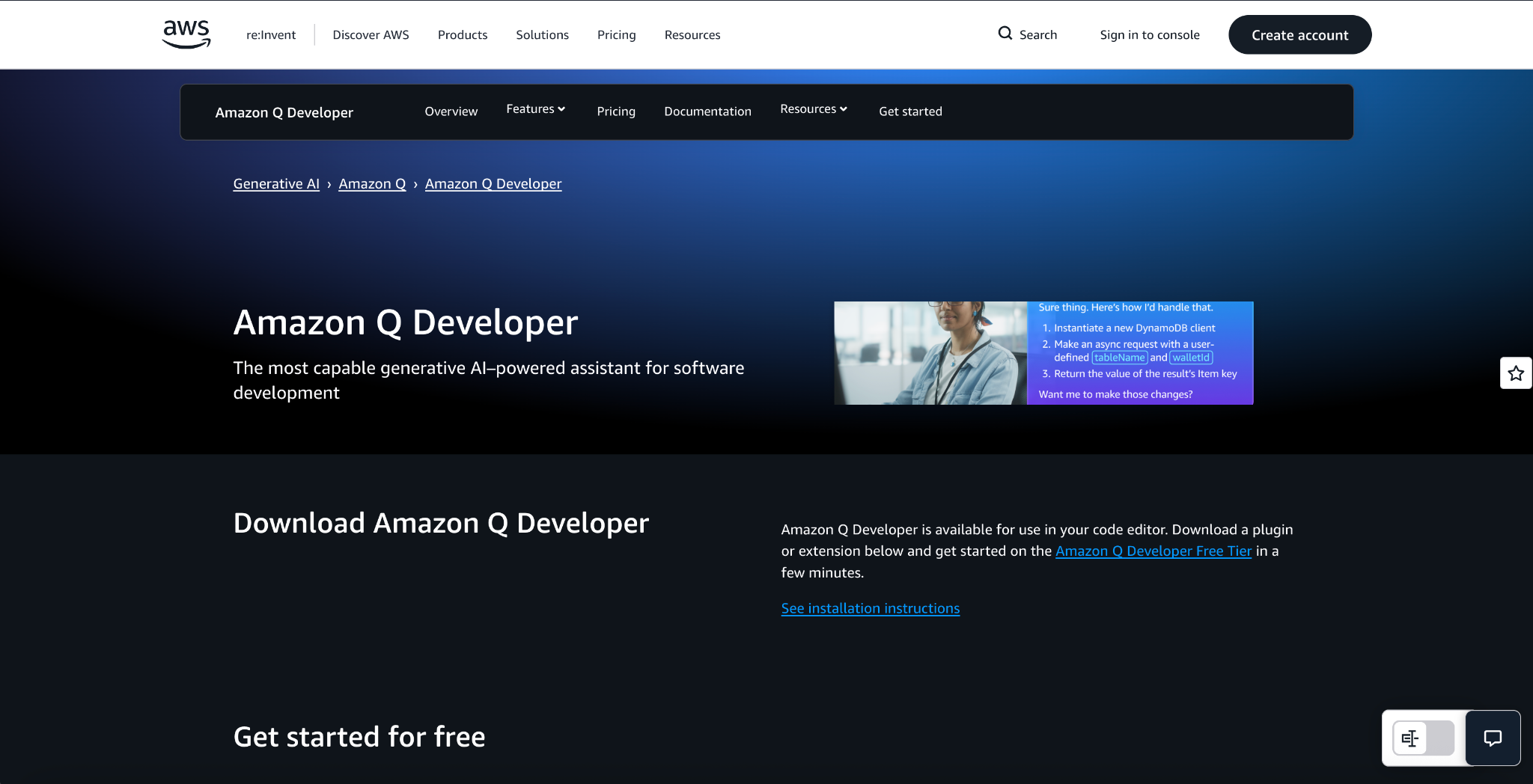Open re:Invent menu item
The width and height of the screenshot is (1533, 784).
click(271, 34)
